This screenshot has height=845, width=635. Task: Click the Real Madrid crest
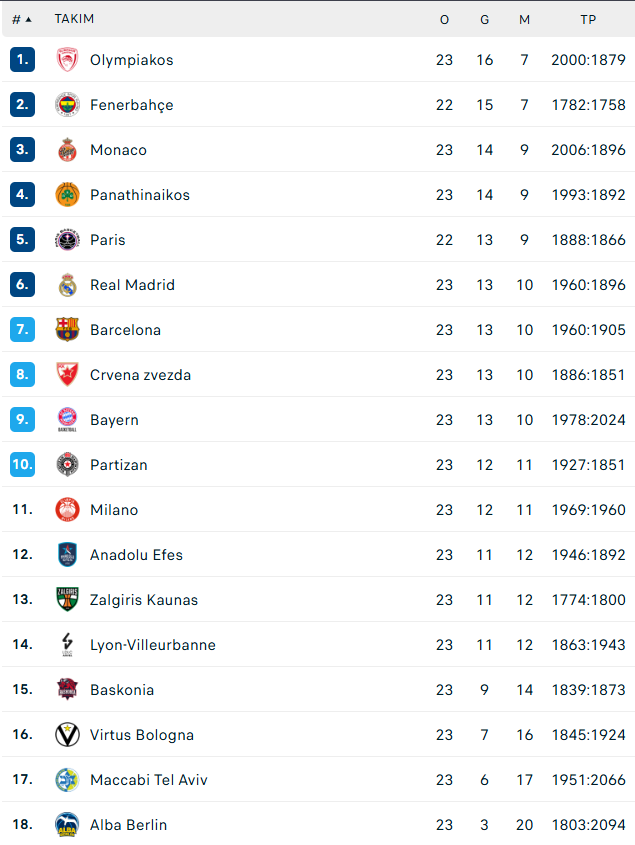click(x=67, y=285)
